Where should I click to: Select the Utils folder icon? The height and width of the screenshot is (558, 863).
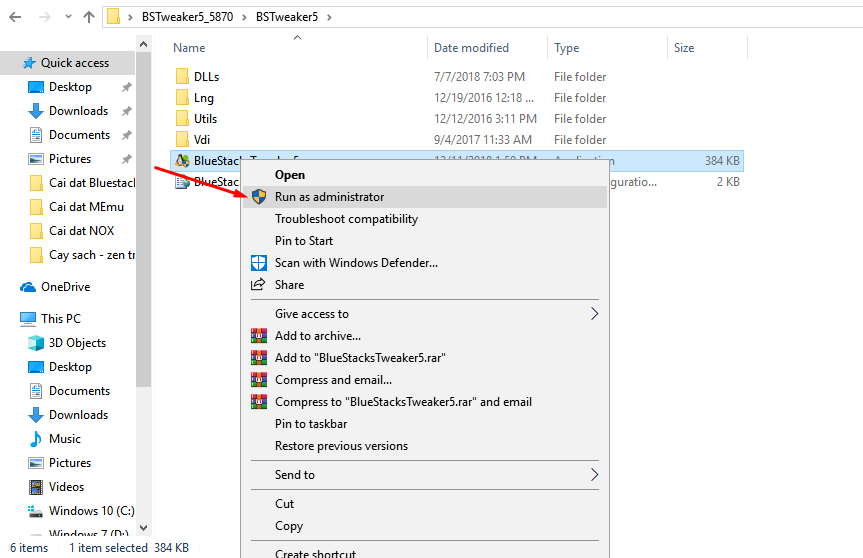pyautogui.click(x=182, y=118)
